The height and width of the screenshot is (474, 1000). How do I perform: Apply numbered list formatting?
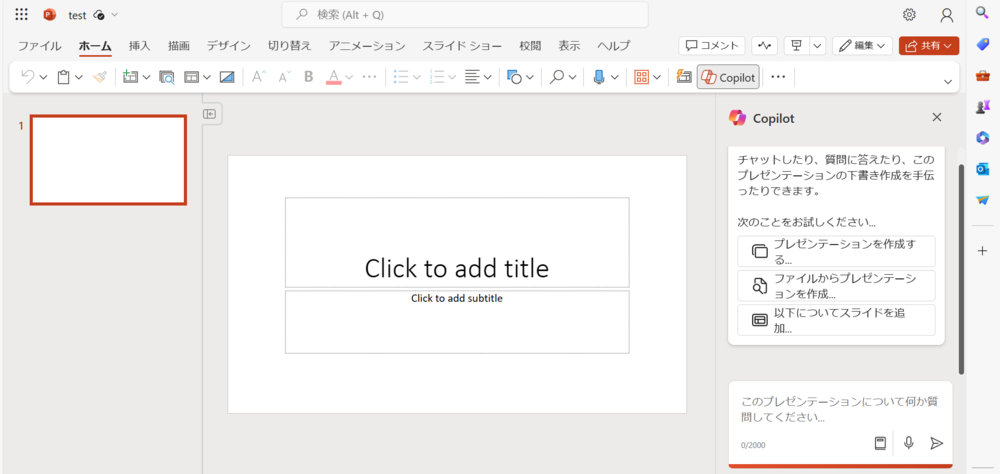click(437, 77)
